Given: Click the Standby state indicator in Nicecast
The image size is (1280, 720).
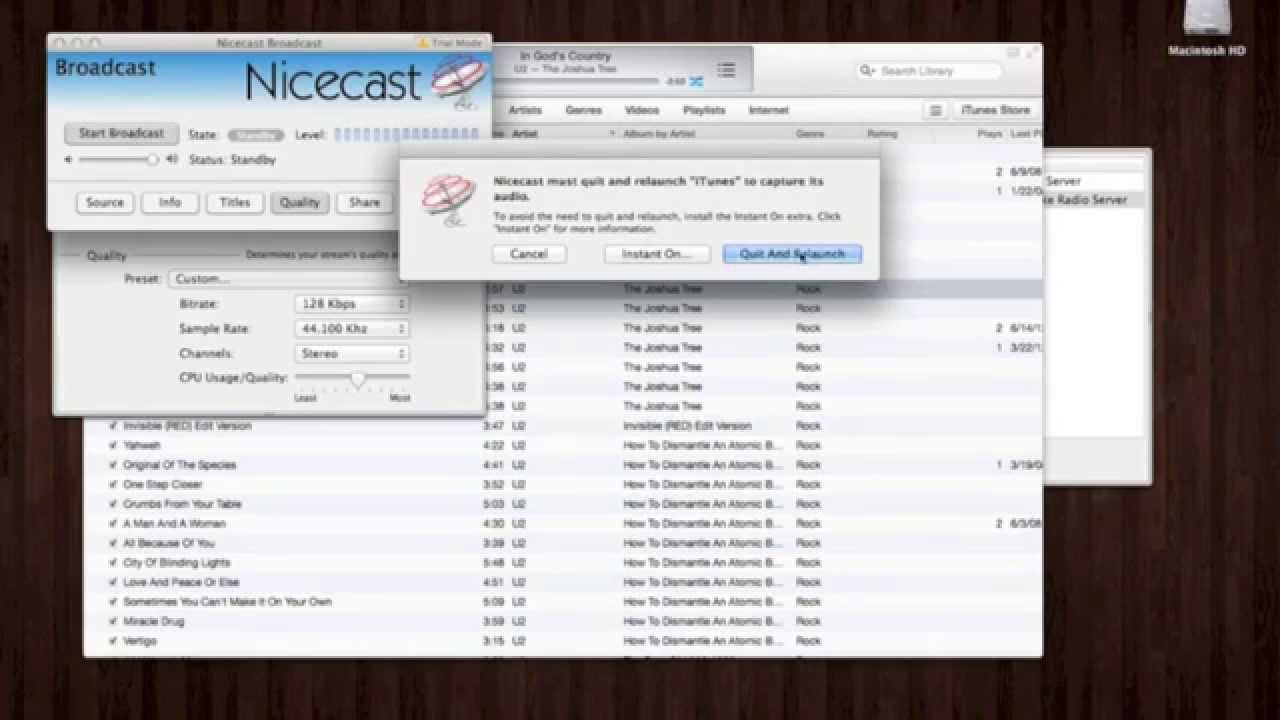Looking at the screenshot, I should (255, 135).
